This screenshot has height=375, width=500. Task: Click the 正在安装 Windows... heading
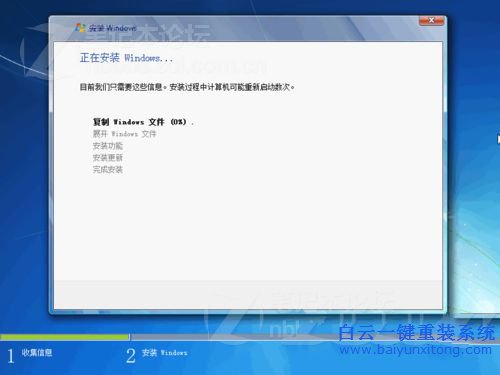click(x=126, y=58)
